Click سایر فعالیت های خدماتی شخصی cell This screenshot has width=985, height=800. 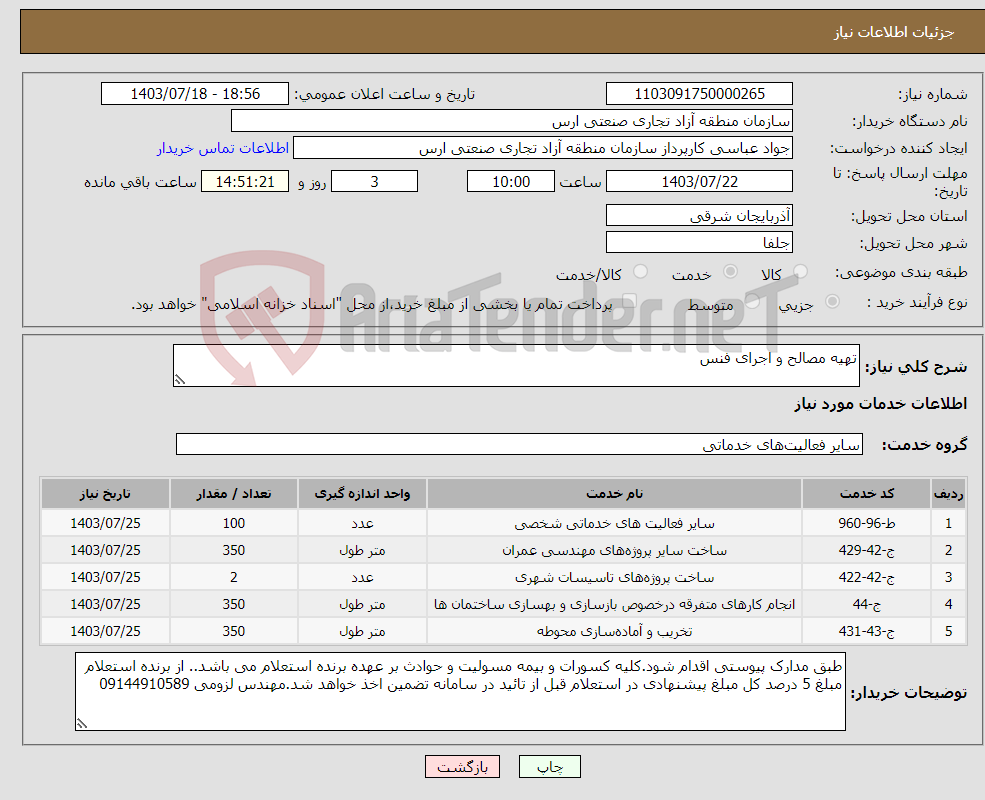click(x=614, y=523)
